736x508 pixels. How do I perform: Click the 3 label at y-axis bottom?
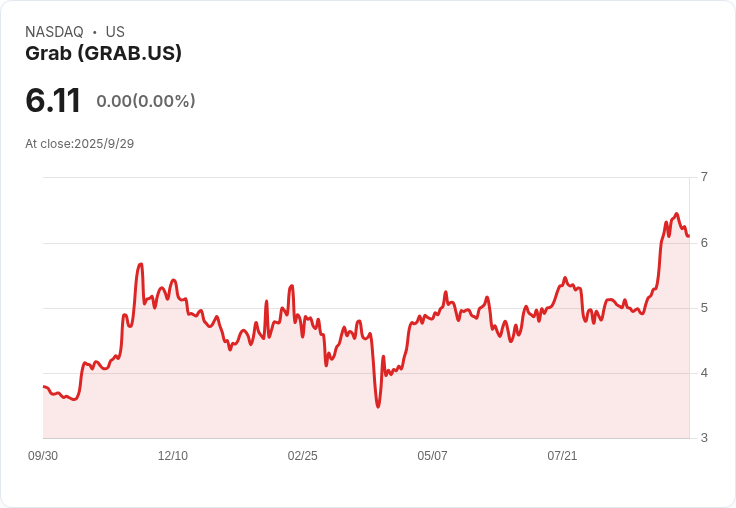tap(704, 438)
